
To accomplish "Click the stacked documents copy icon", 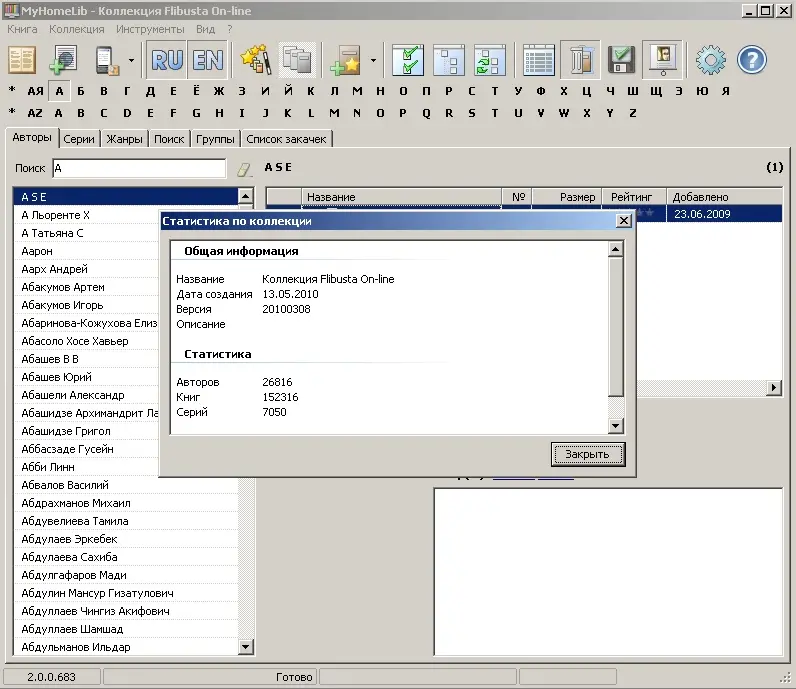I will coord(297,60).
